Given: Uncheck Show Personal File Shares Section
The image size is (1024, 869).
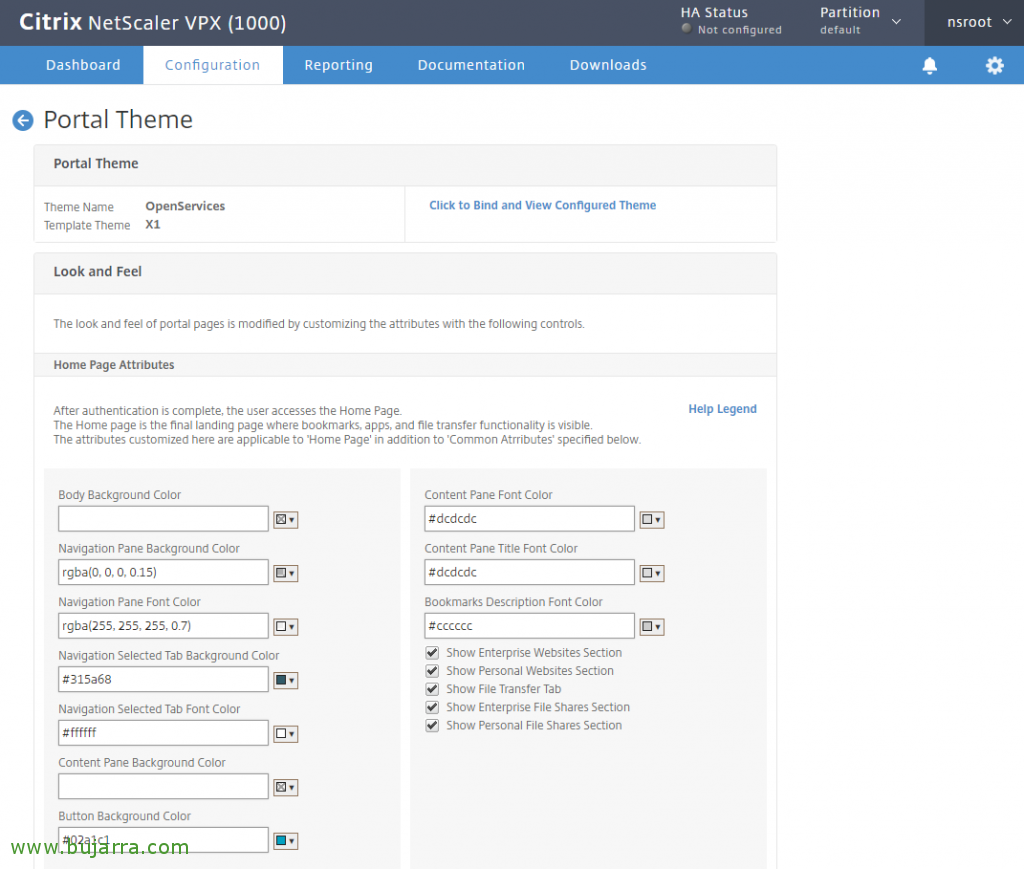Looking at the screenshot, I should (x=432, y=725).
